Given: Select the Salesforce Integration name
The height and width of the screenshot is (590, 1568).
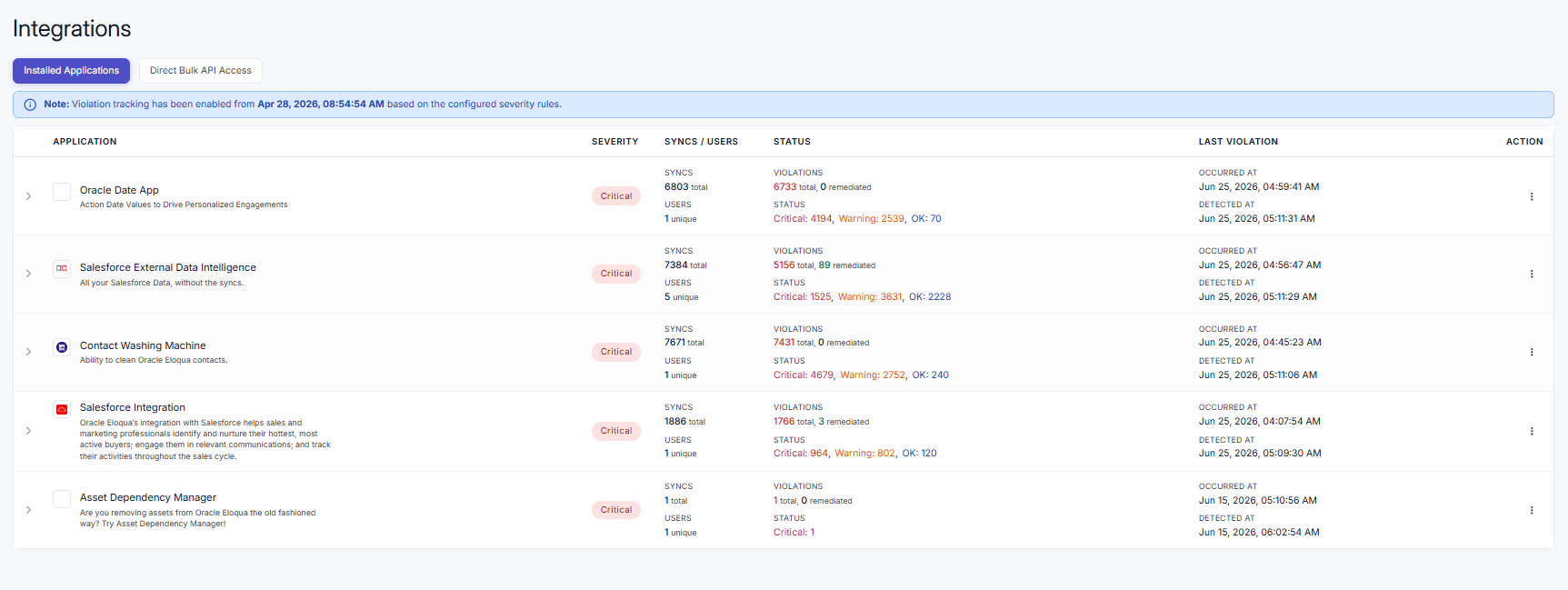Looking at the screenshot, I should (x=133, y=407).
